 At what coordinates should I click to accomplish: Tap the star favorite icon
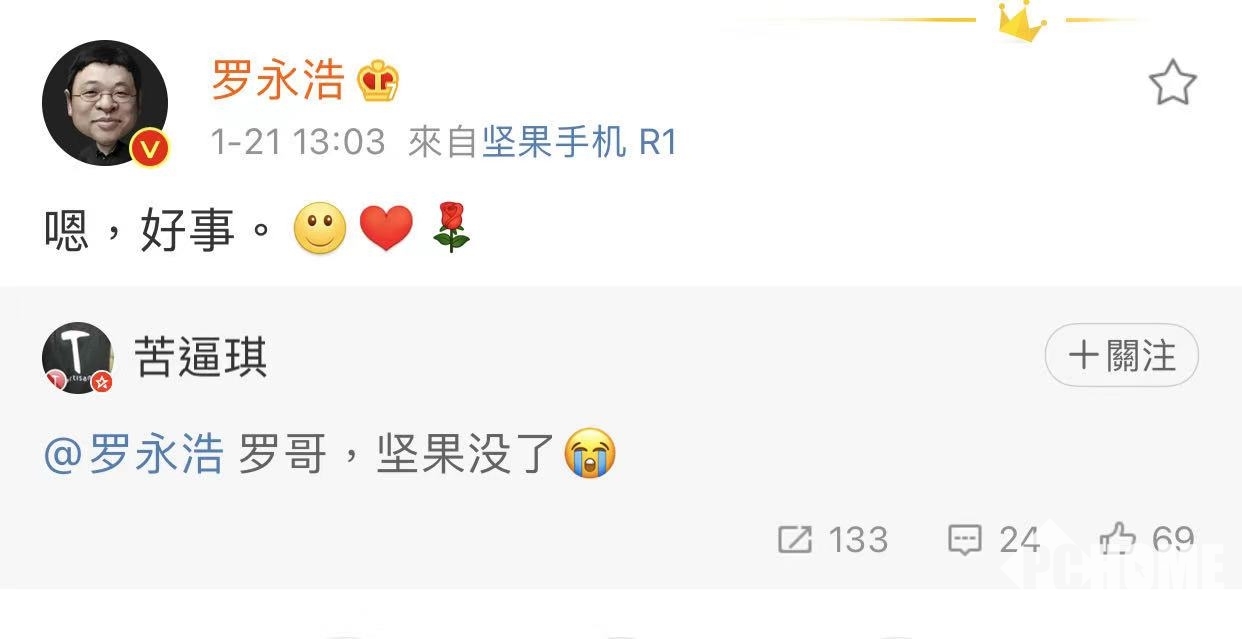coord(1172,82)
